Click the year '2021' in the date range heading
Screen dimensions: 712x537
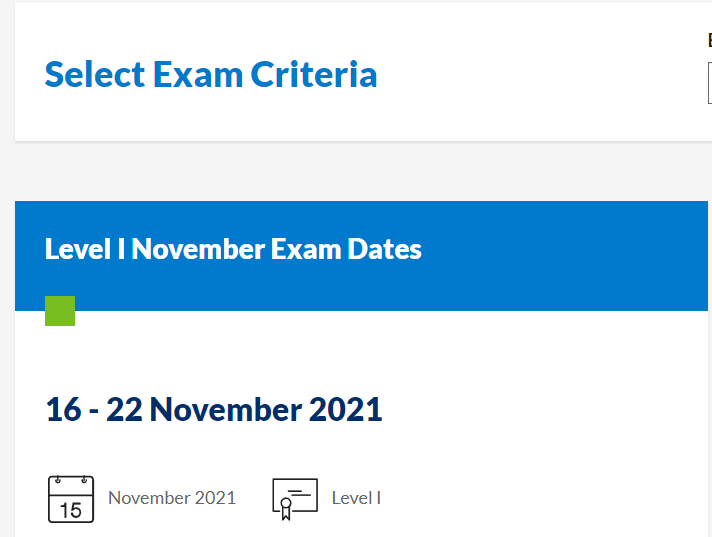(345, 410)
